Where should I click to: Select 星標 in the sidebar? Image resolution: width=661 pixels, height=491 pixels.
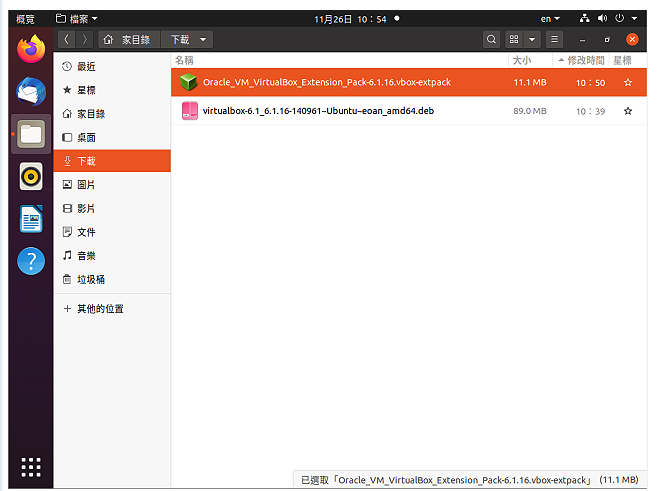click(112, 90)
